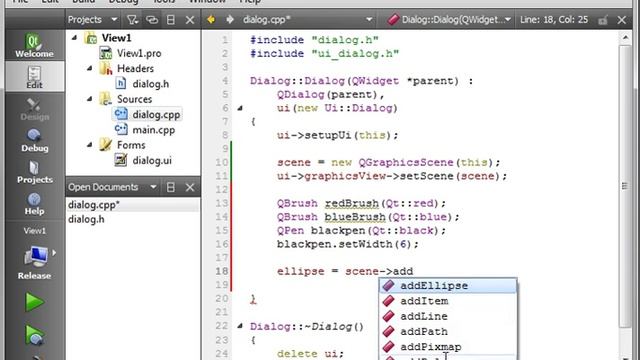Screen dimensions: 640x360
Task: Open the filter tree options icon
Action: pos(132,20)
